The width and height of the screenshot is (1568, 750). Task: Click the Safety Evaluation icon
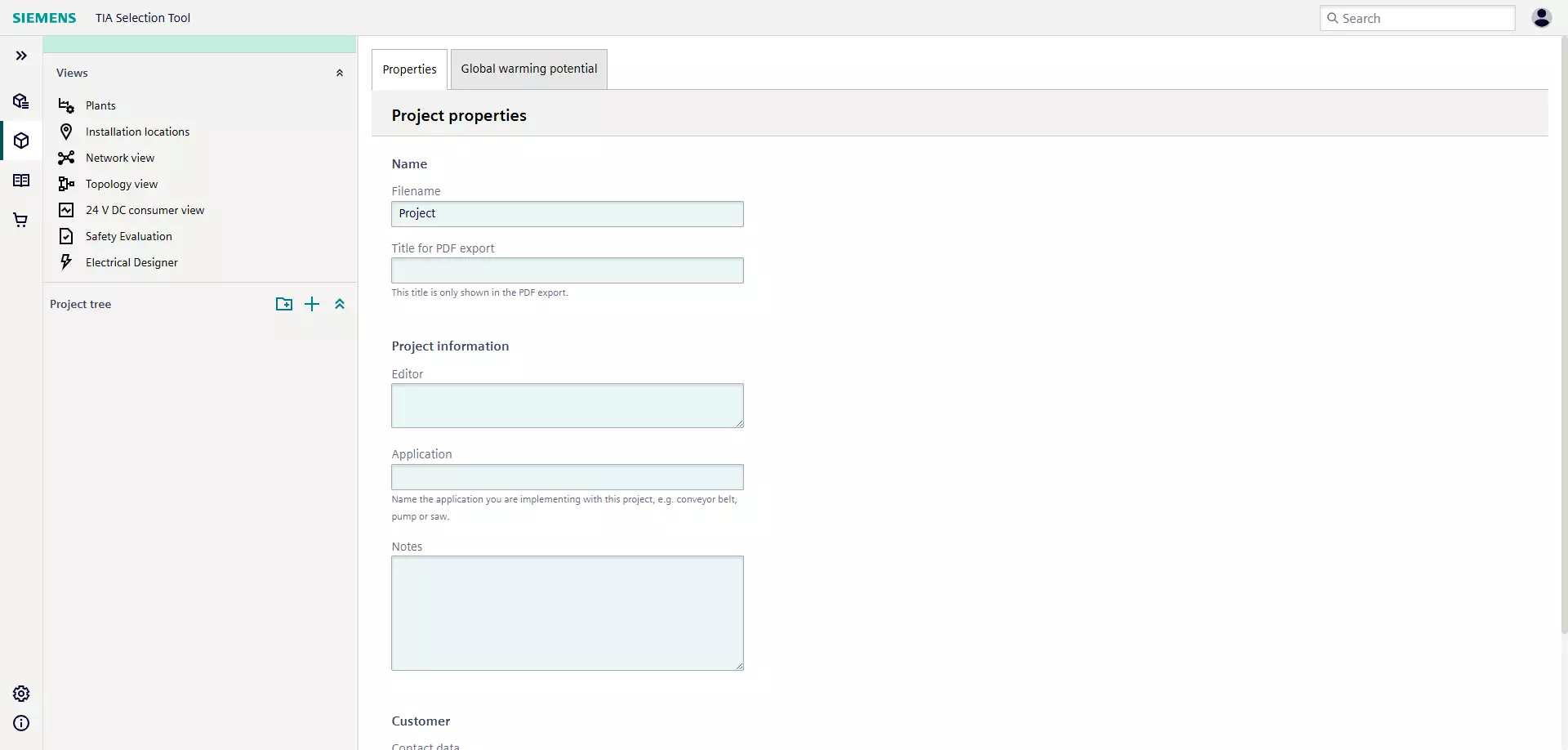tap(66, 236)
